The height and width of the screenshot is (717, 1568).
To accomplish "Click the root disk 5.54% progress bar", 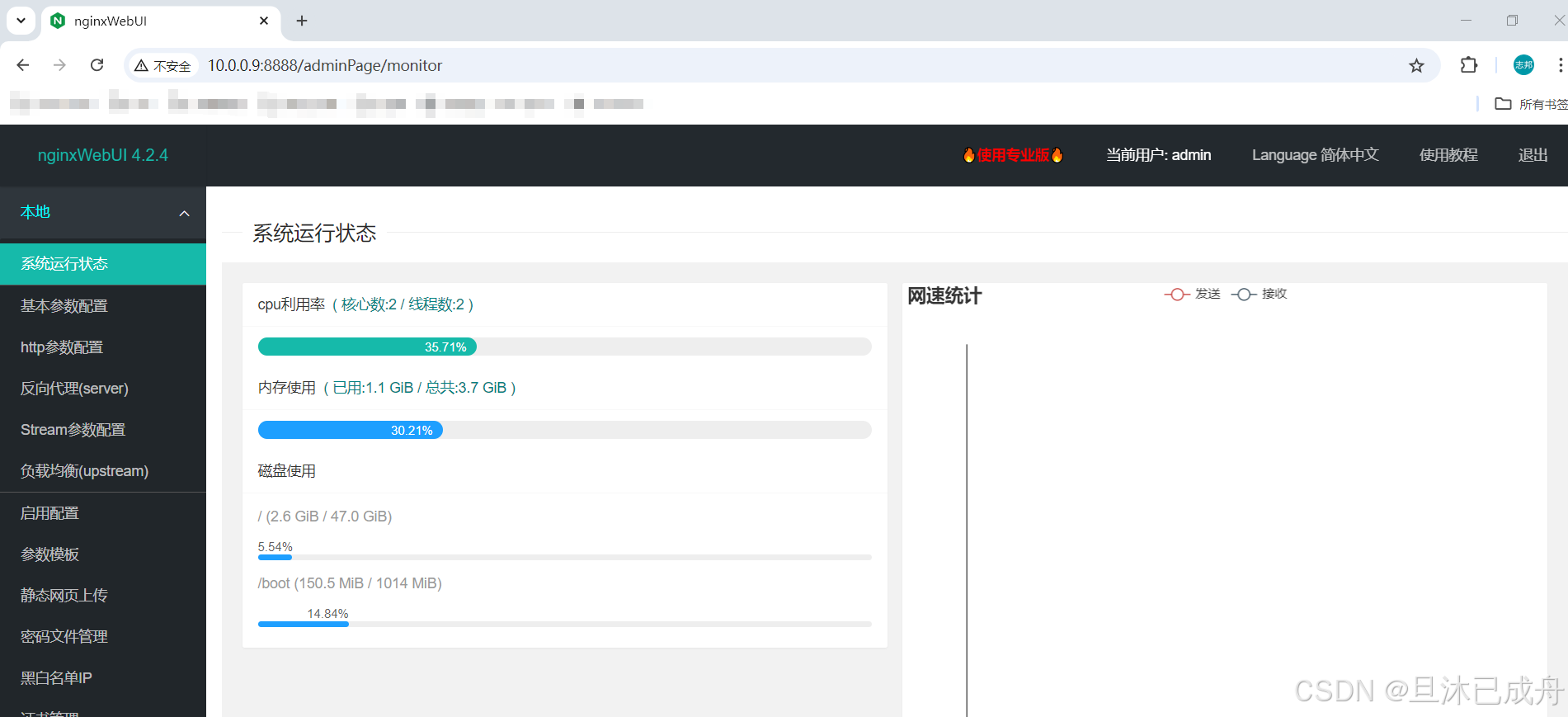I will pyautogui.click(x=564, y=558).
